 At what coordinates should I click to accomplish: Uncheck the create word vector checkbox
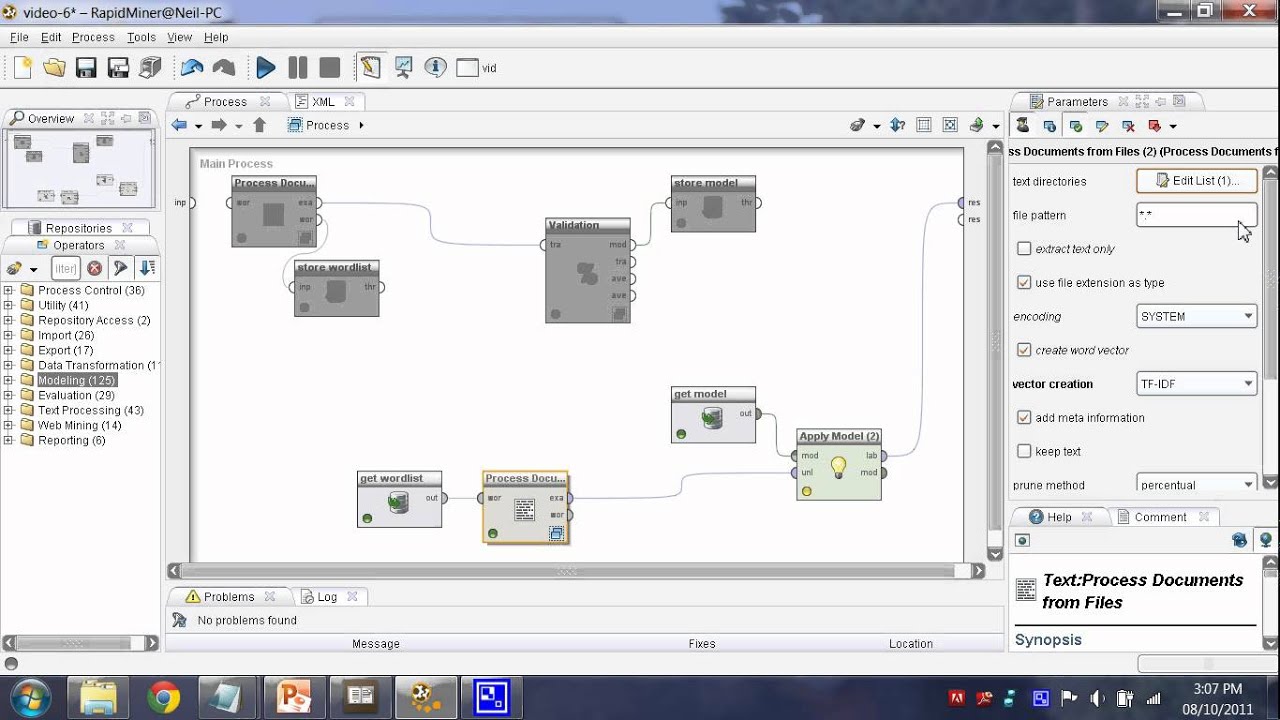tap(1024, 350)
